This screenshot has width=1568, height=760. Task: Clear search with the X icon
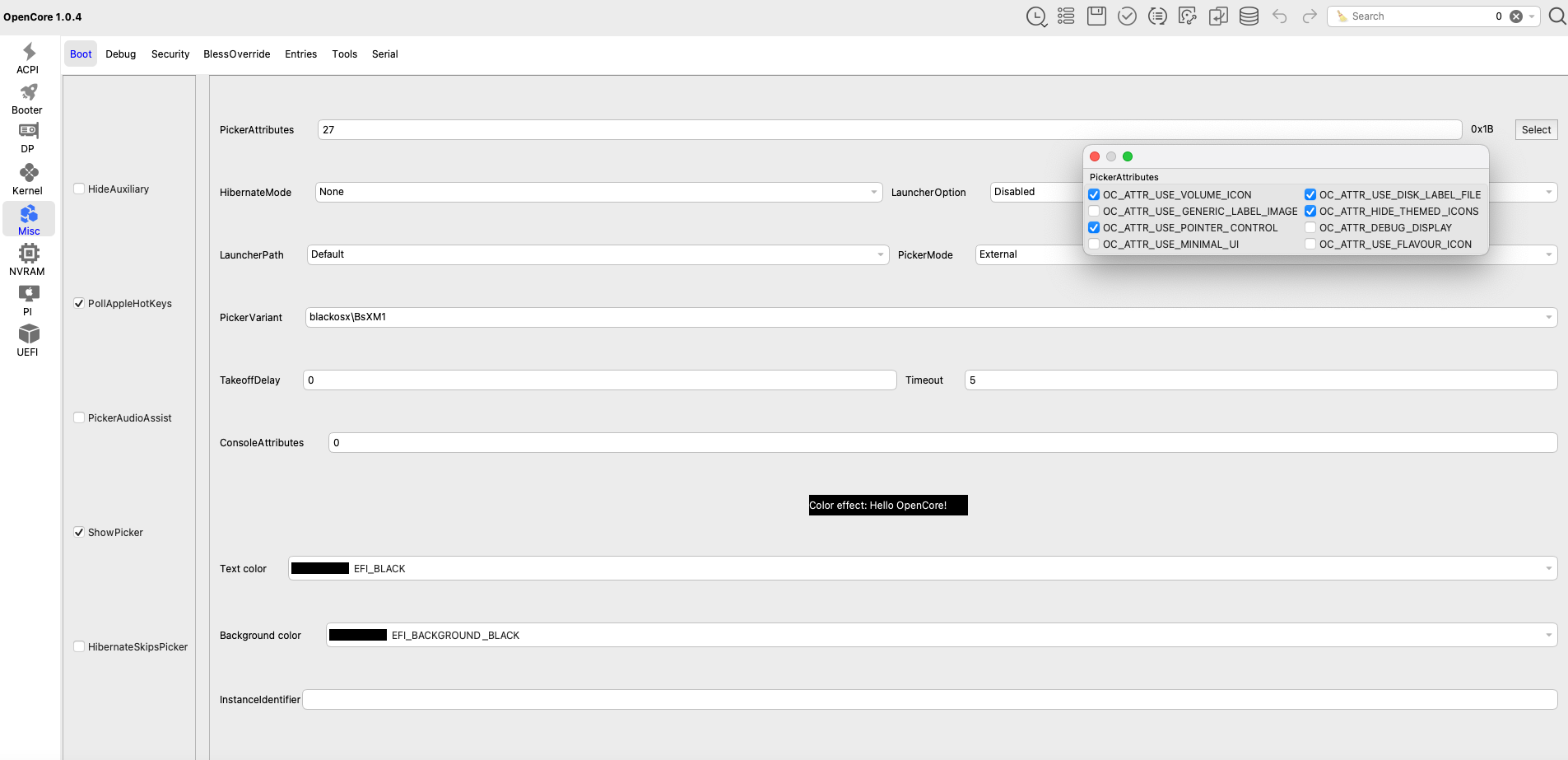tap(1516, 16)
